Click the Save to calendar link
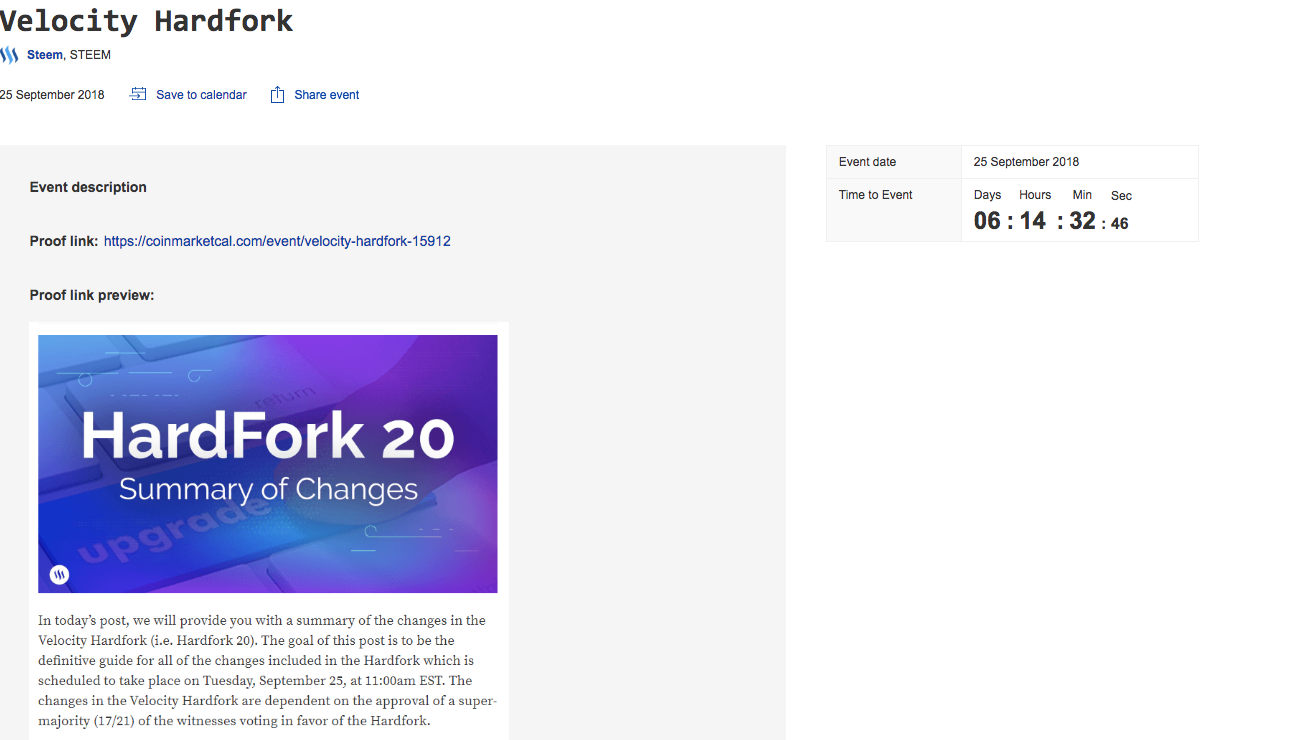The width and height of the screenshot is (1310, 740). [x=201, y=95]
